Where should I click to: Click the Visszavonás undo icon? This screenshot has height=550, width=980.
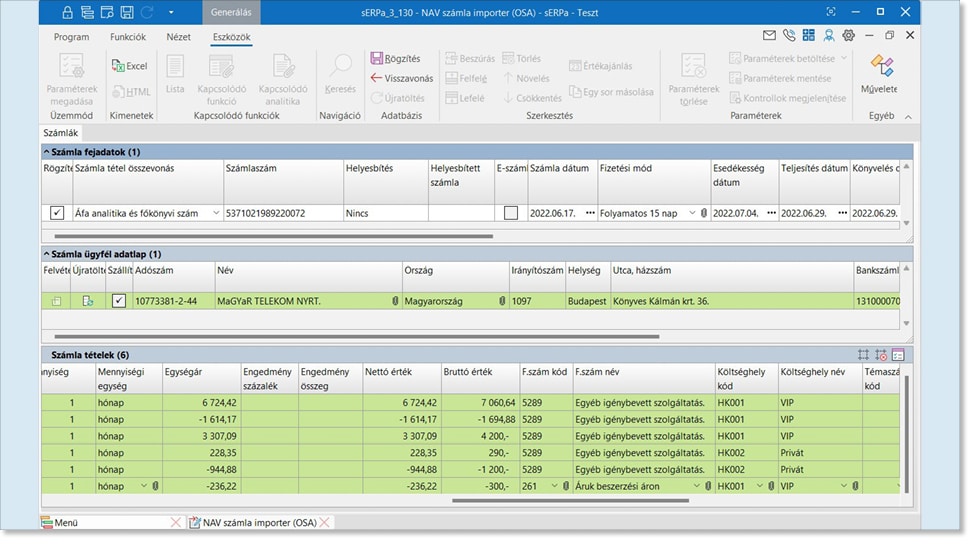tap(377, 78)
